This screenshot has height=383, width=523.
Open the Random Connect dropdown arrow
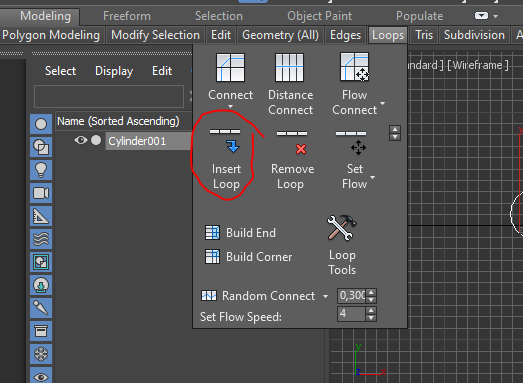click(326, 296)
